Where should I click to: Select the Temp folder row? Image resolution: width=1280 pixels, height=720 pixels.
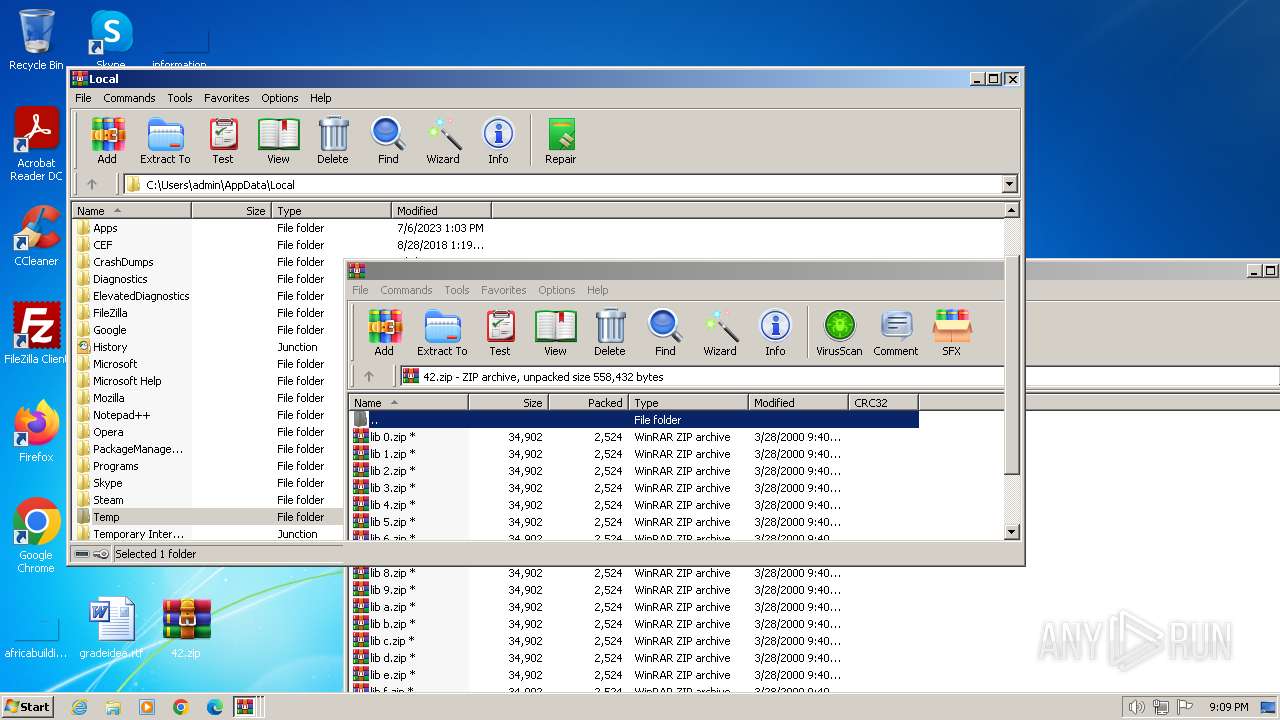[208, 517]
